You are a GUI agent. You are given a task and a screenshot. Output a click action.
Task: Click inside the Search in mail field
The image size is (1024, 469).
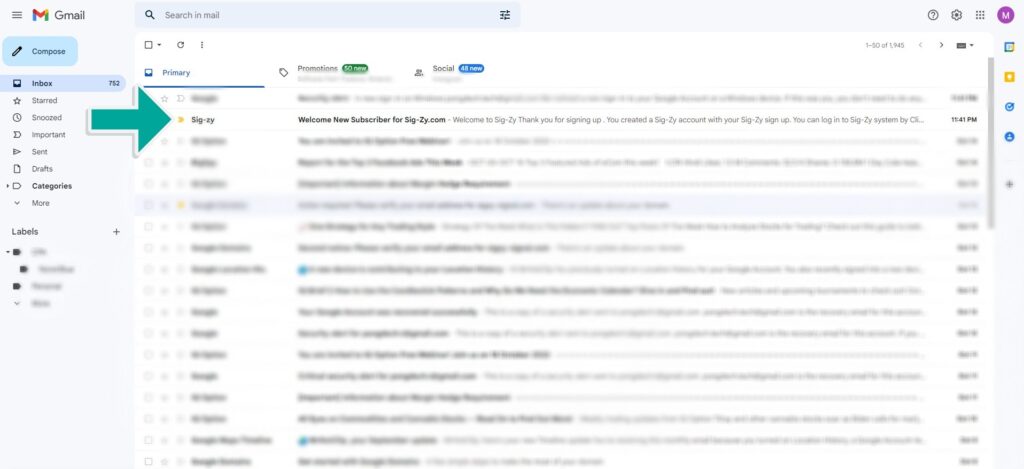320,15
